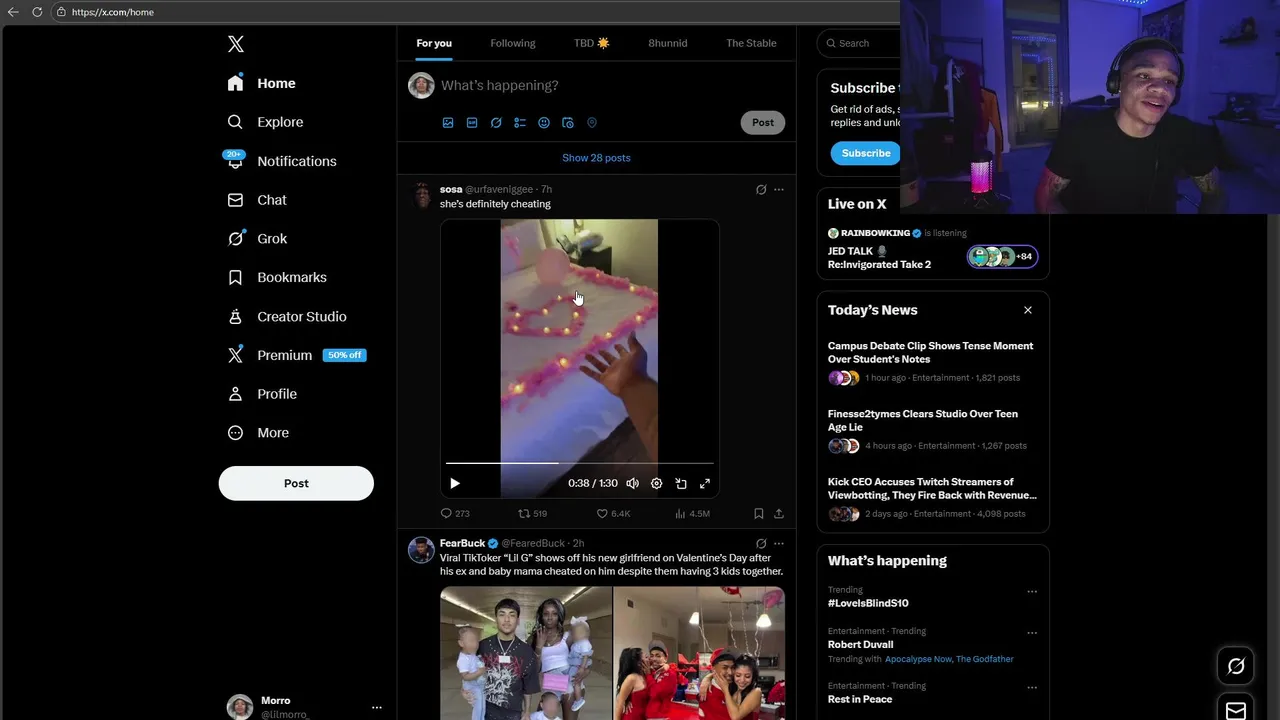Seek on the video progress bar
Screen dimensions: 1280x720
point(580,463)
